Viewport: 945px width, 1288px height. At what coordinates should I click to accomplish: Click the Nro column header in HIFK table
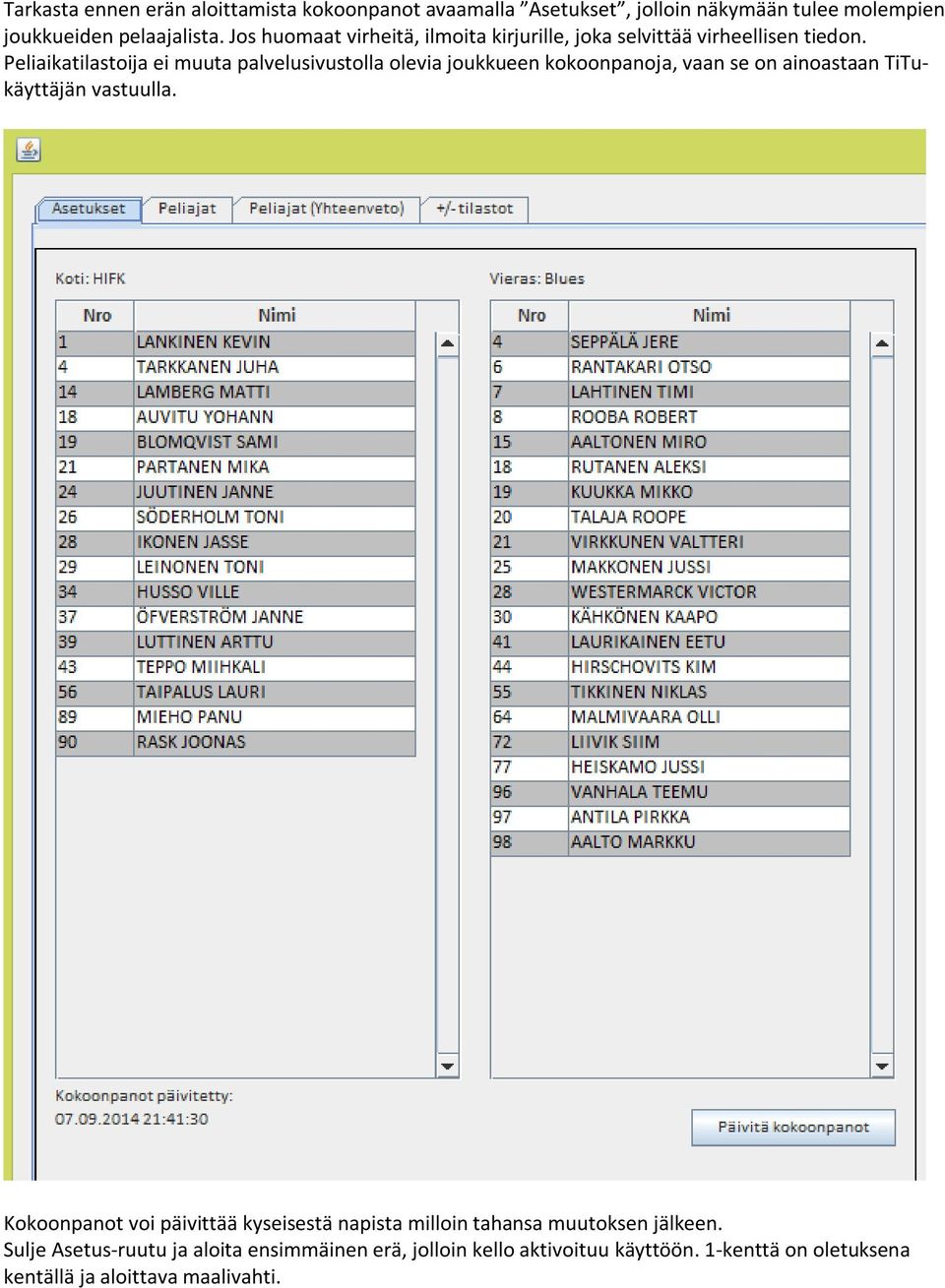pyautogui.click(x=95, y=315)
